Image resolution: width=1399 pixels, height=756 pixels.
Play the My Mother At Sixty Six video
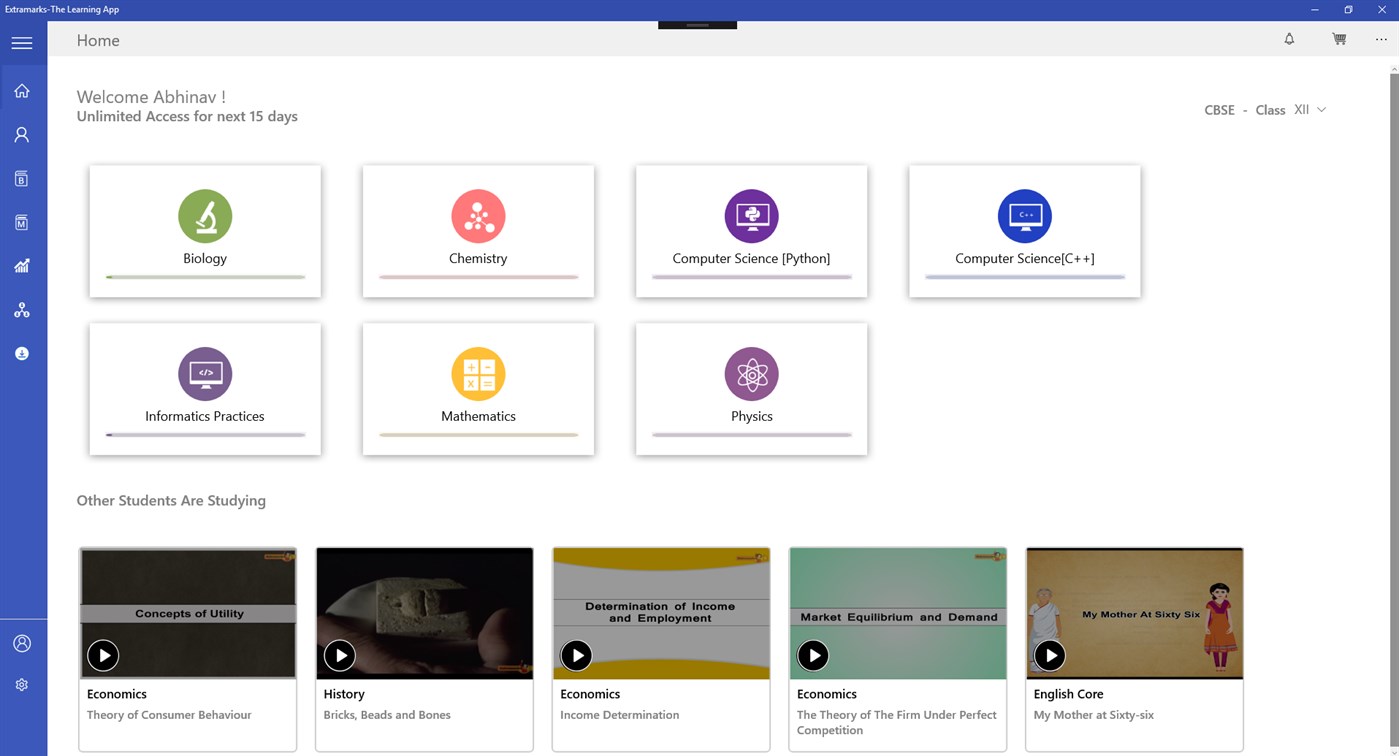click(x=1050, y=655)
